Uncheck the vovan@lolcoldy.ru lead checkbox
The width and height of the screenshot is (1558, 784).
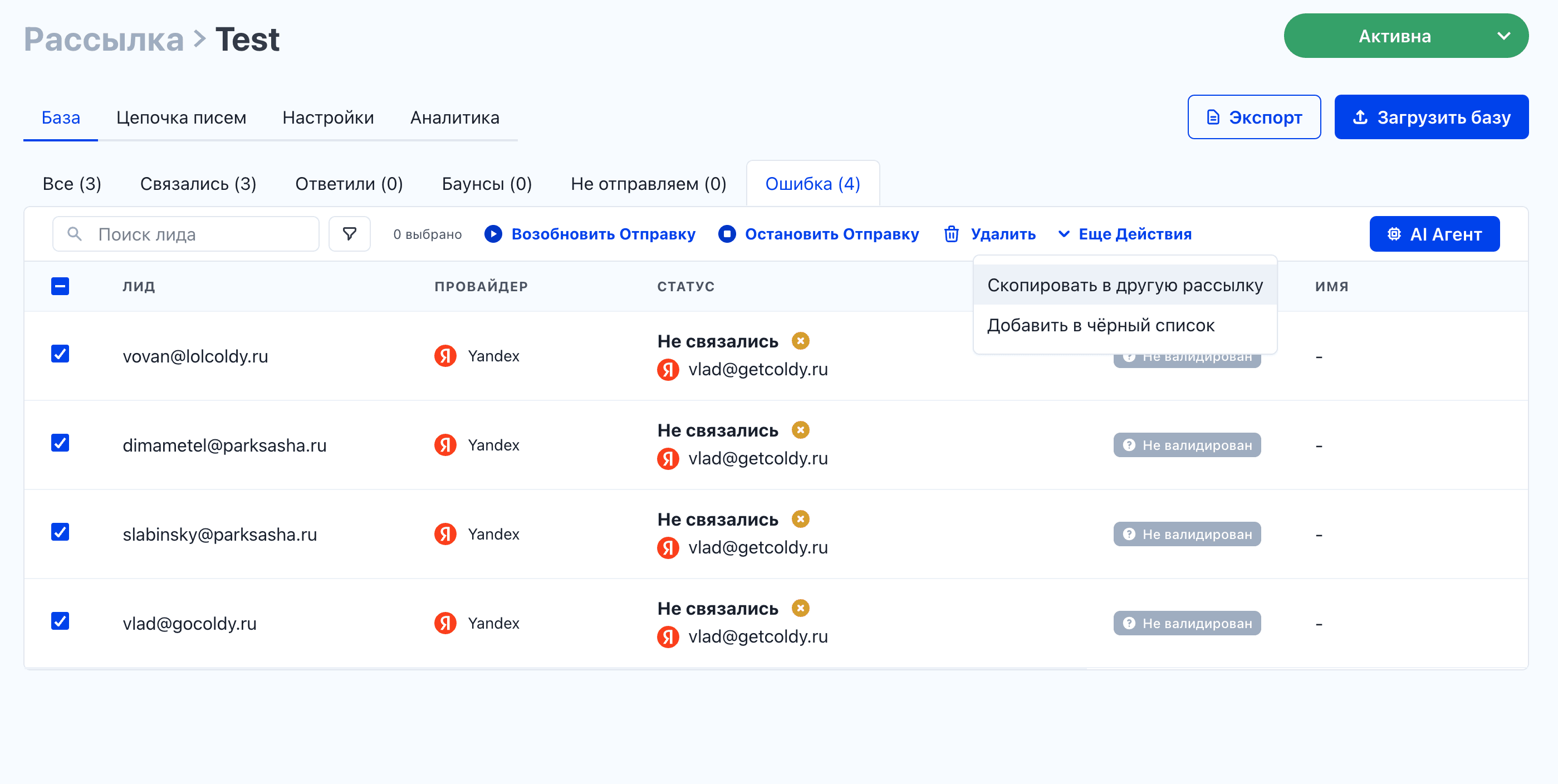(60, 353)
